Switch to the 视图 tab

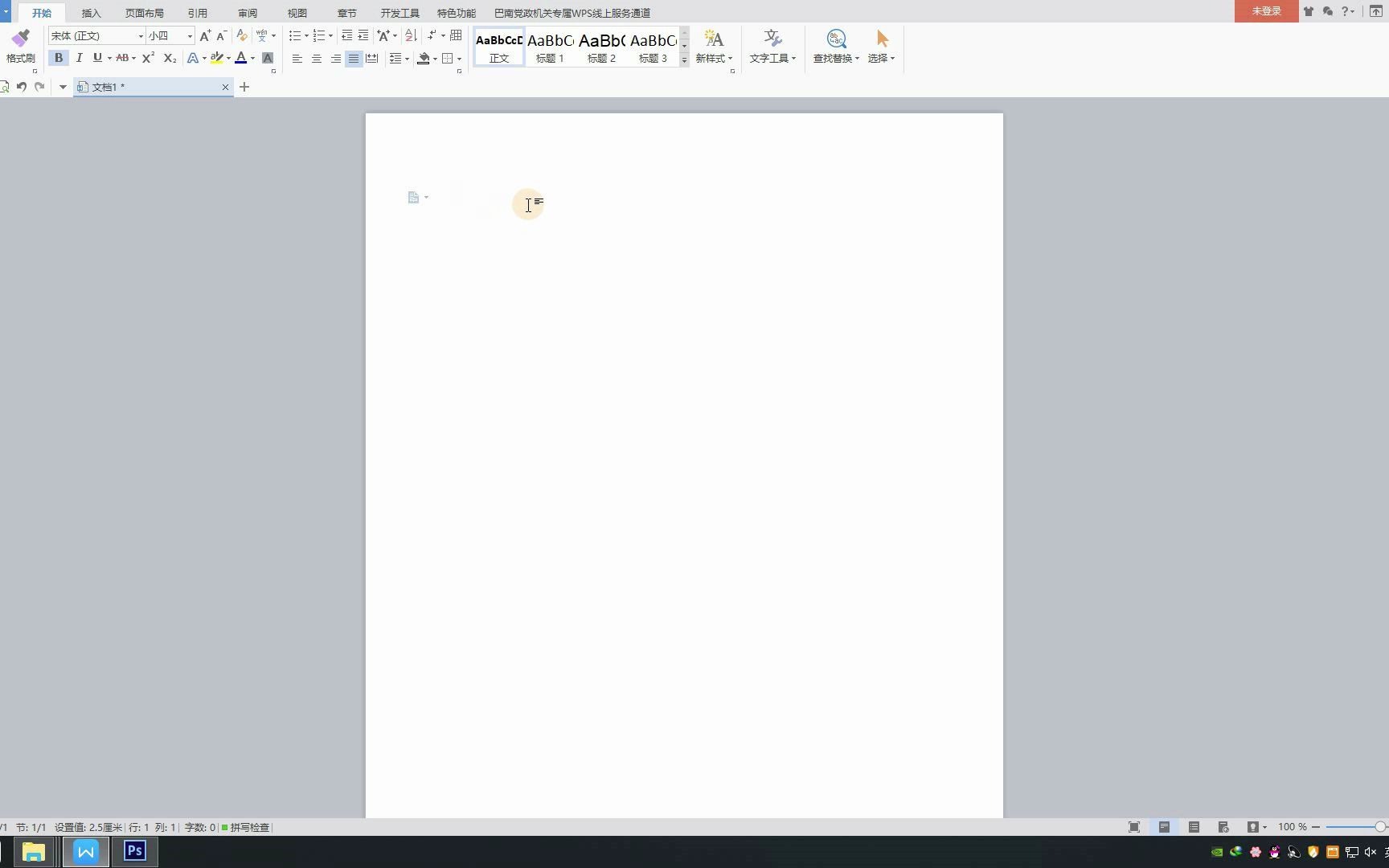pyautogui.click(x=297, y=13)
